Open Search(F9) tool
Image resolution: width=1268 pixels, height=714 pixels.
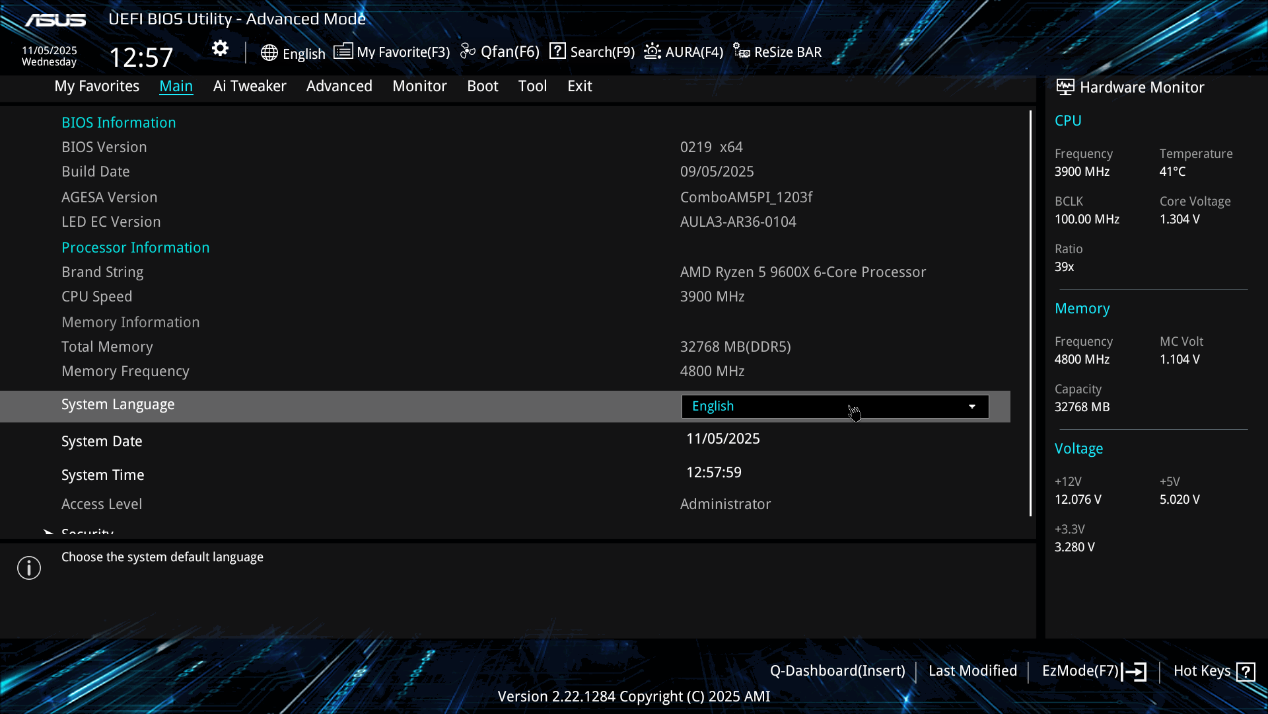(592, 52)
